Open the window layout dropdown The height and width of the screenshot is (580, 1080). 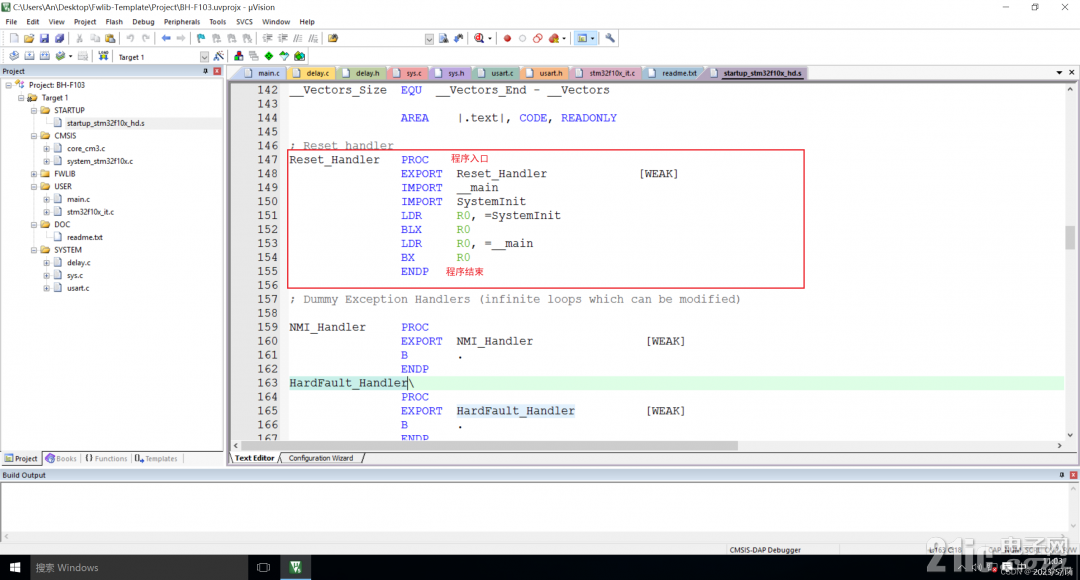click(592, 39)
